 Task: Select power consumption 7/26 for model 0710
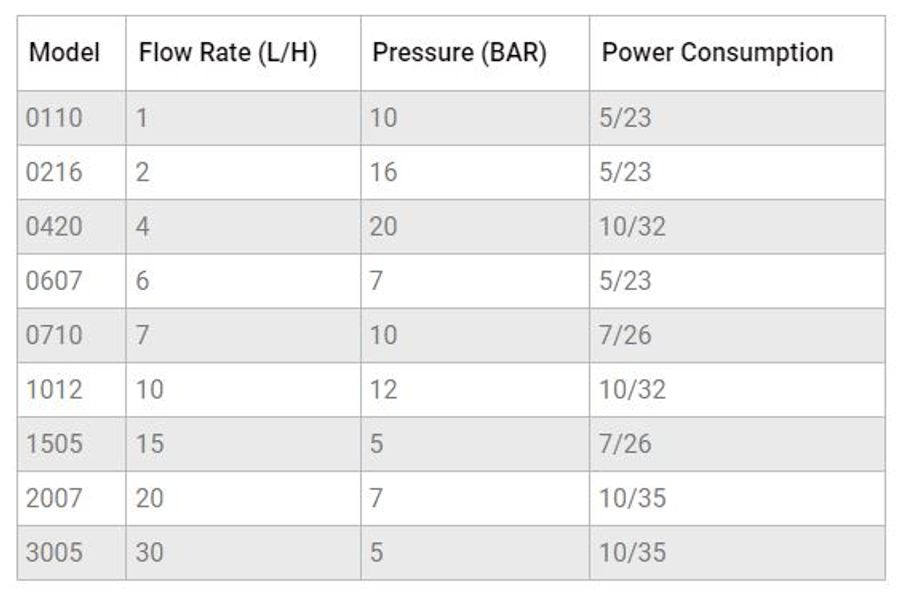(x=625, y=335)
